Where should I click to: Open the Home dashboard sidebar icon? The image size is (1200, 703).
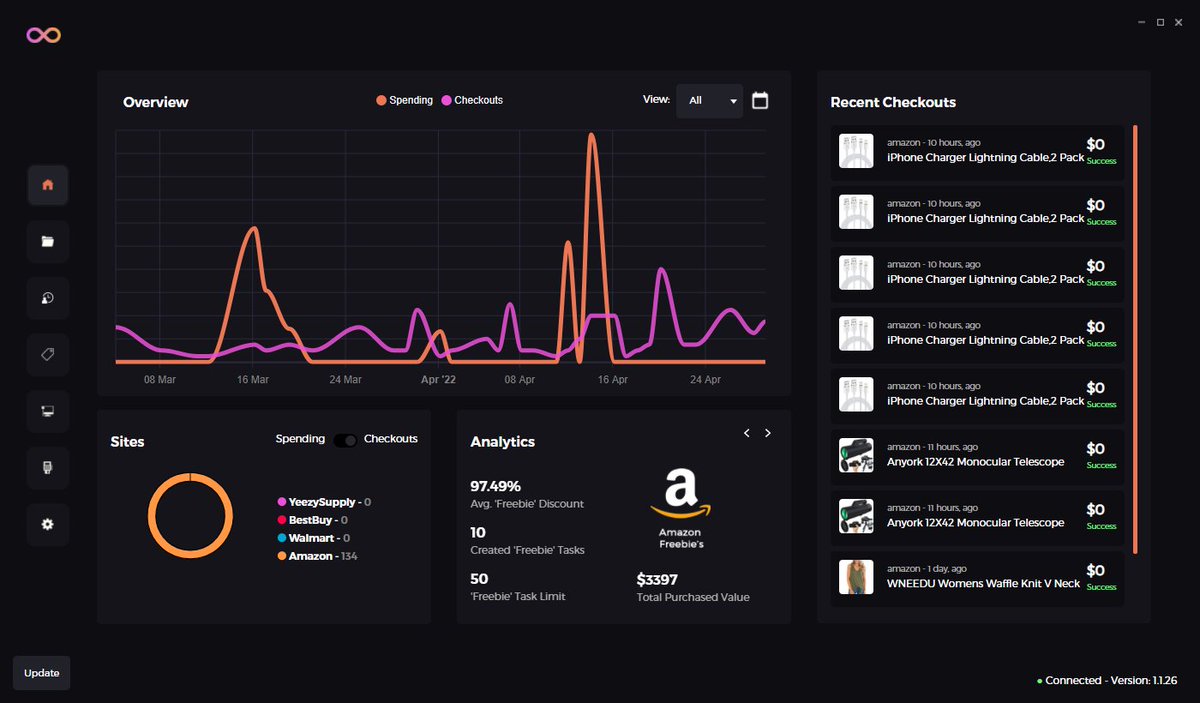48,185
